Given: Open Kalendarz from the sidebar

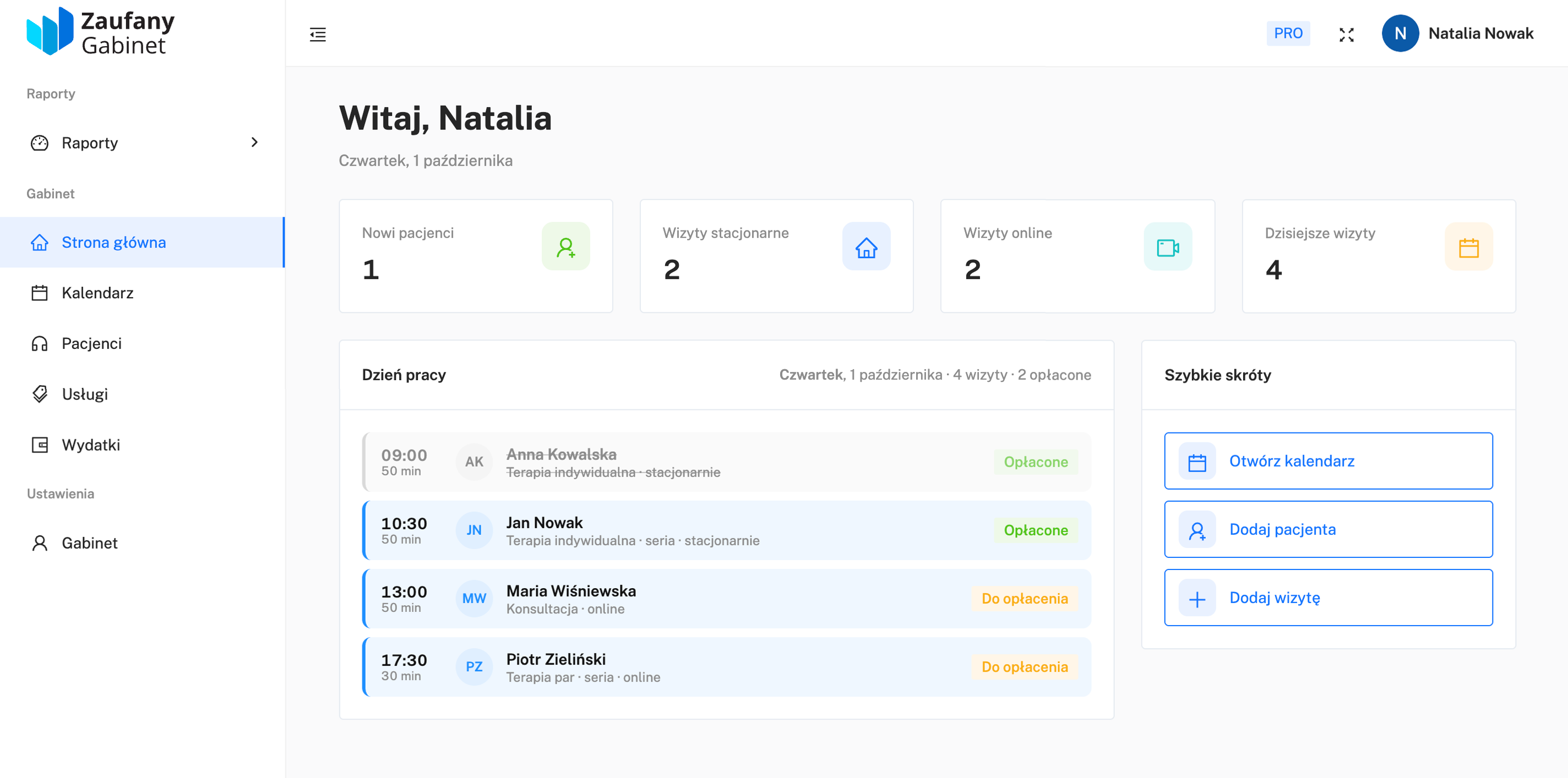Looking at the screenshot, I should tap(143, 293).
